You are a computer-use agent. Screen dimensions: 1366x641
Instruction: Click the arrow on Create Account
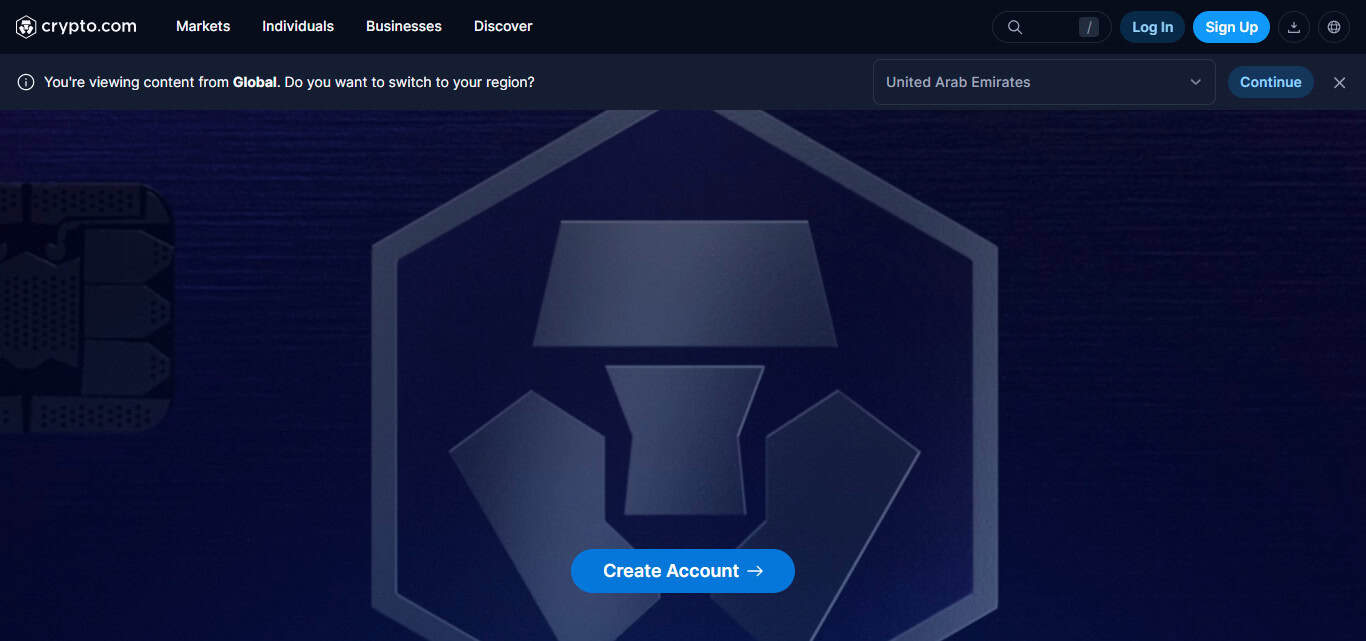point(755,571)
